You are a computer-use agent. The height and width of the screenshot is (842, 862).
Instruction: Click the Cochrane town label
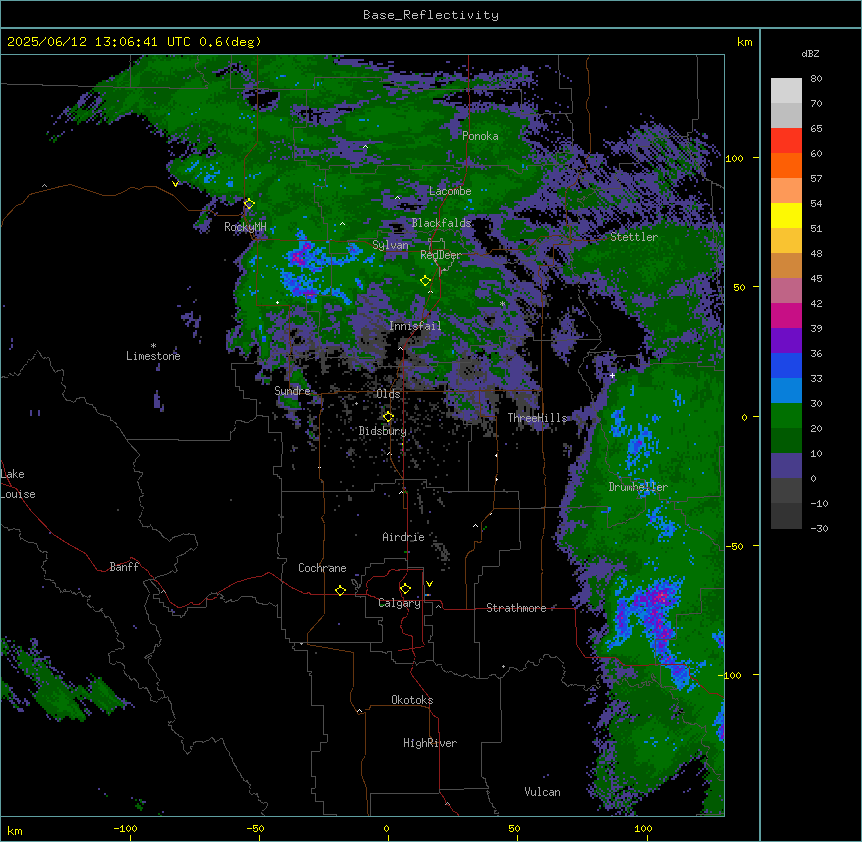(322, 568)
